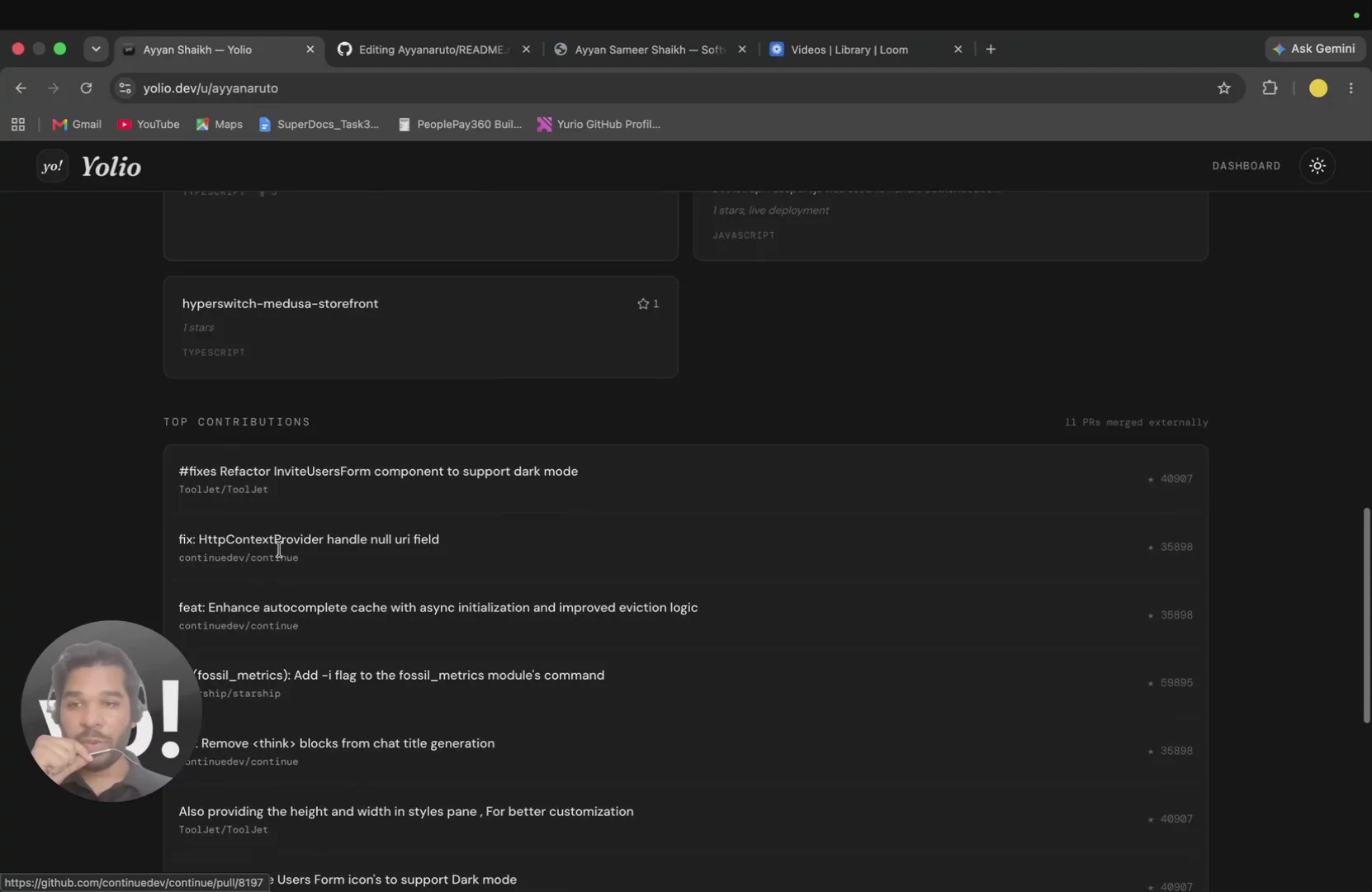Open the Gmail bookmark
Viewport: 1372px width, 892px height.
77,125
